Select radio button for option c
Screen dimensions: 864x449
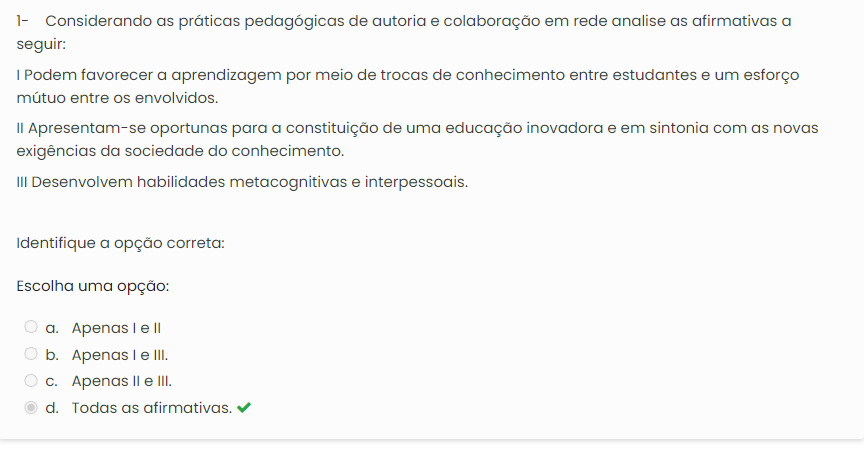31,381
